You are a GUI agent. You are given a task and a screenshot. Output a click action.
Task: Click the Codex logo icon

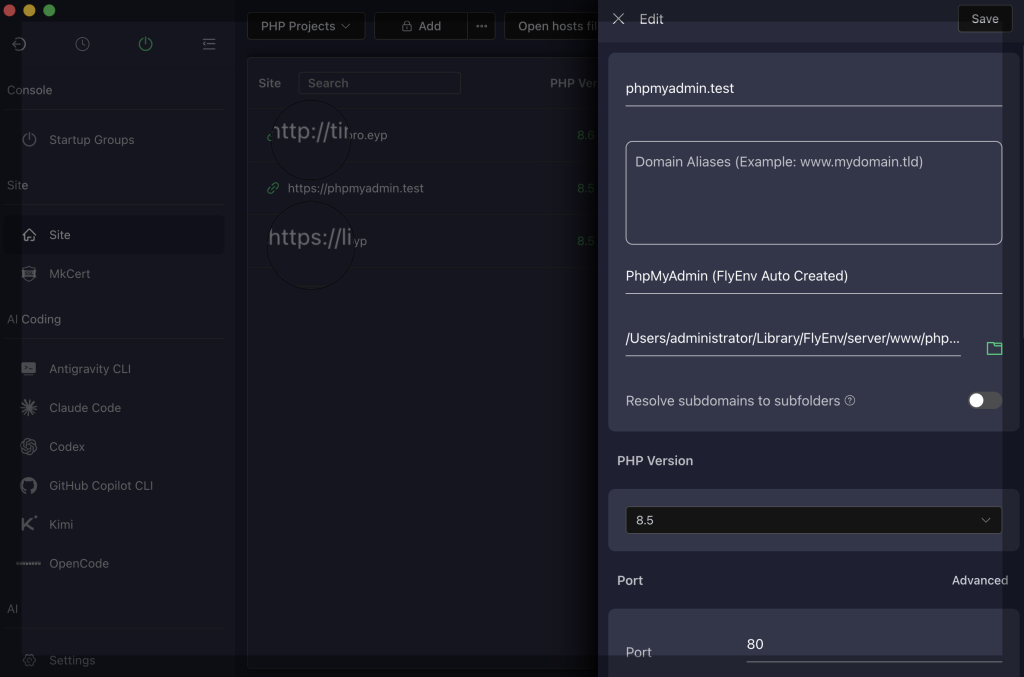pyautogui.click(x=29, y=447)
